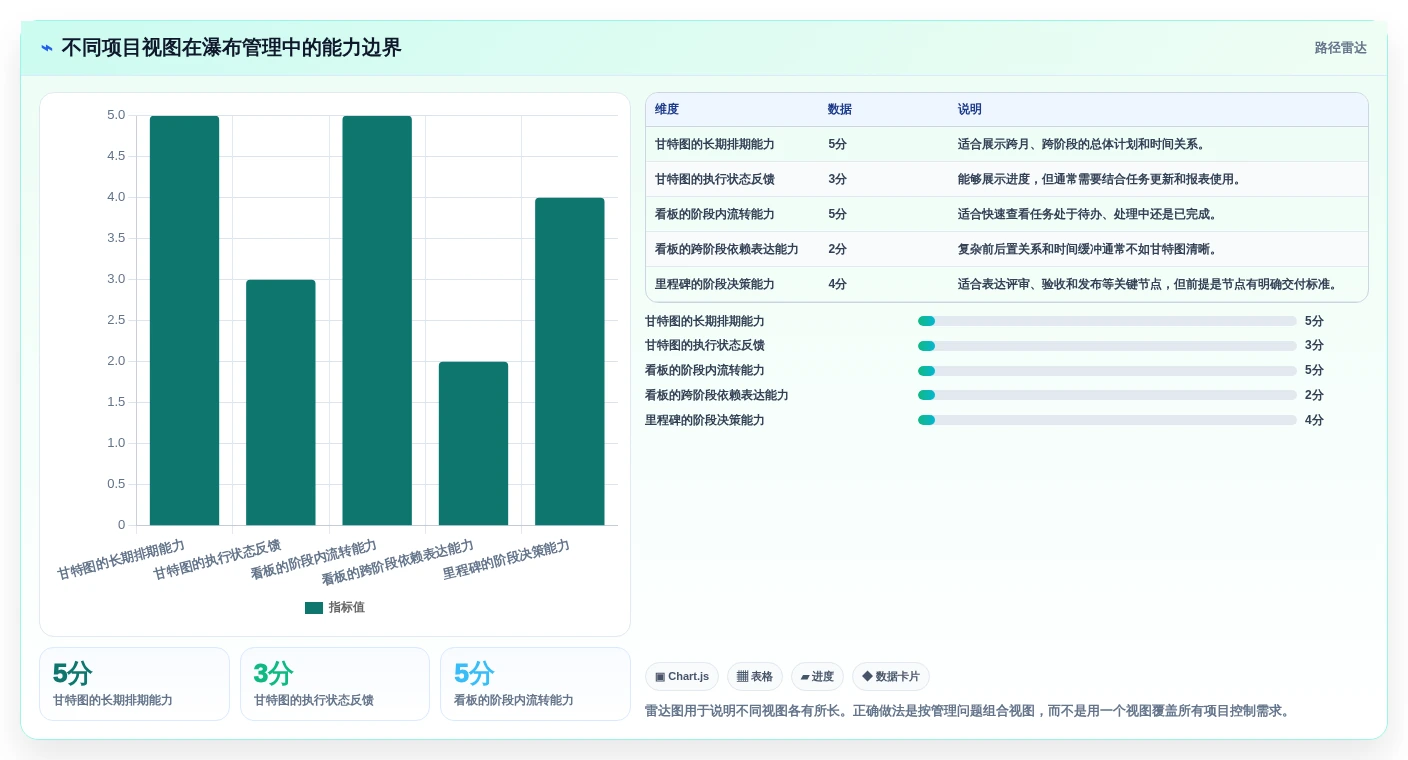Click x-axis label 里程碑的阶段决策能力
This screenshot has height=760, width=1408.
pos(506,560)
